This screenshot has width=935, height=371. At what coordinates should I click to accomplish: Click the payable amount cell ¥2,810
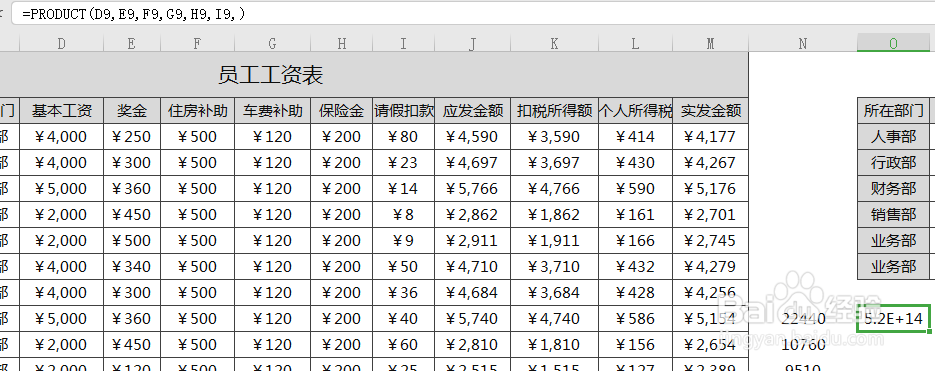click(x=473, y=345)
